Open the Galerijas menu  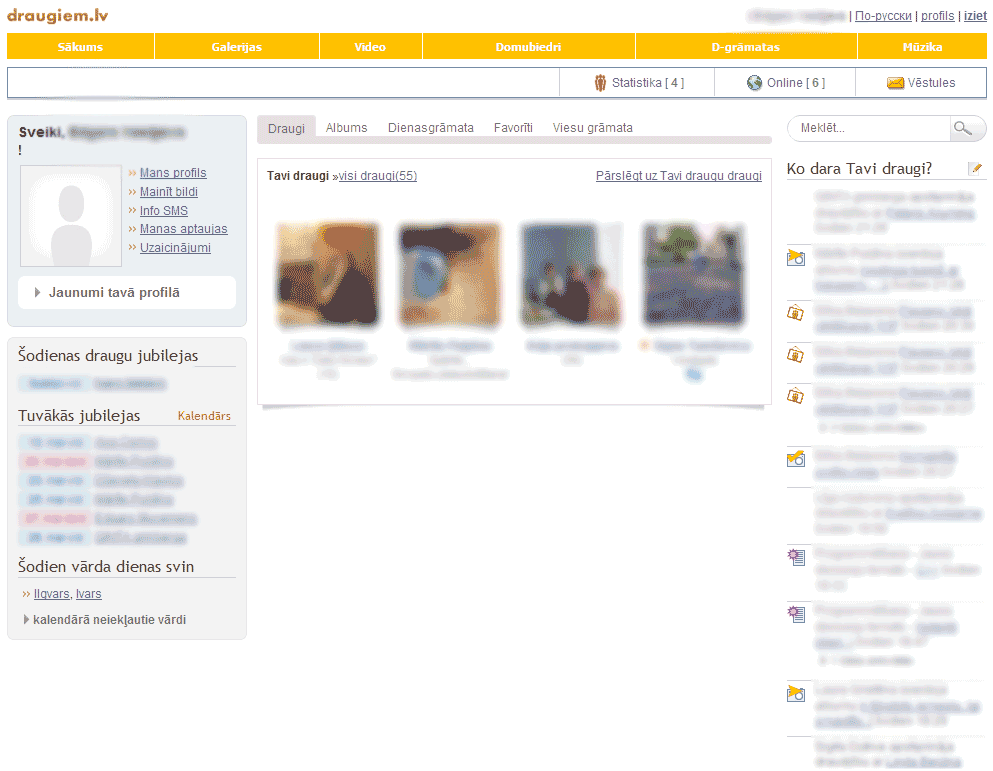click(237, 47)
